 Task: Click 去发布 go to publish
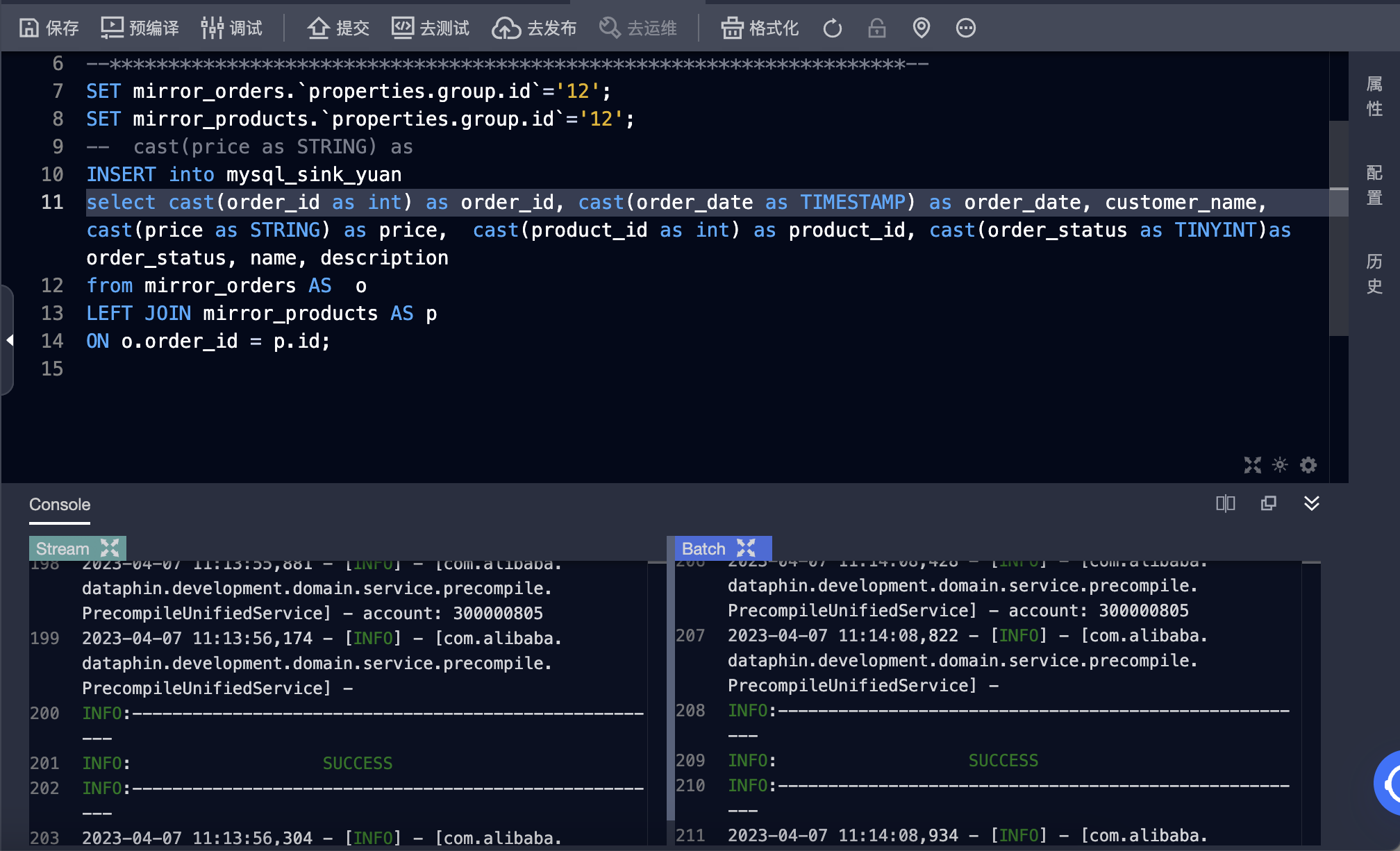pos(534,28)
